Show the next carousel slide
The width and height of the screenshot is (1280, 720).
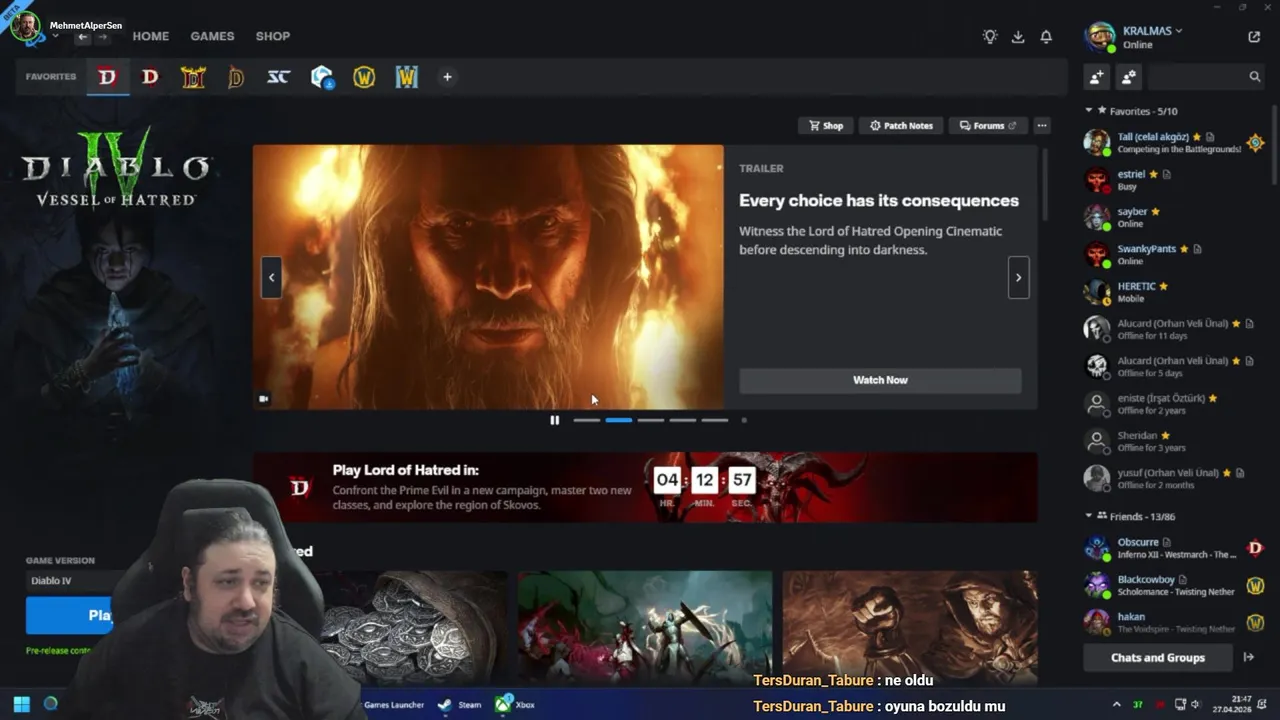1018,277
